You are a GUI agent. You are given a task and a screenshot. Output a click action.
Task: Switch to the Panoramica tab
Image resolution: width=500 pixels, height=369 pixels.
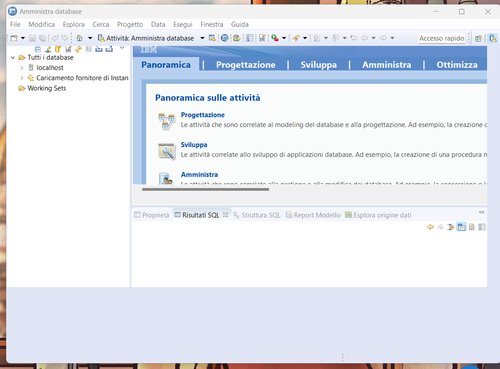pyautogui.click(x=166, y=65)
